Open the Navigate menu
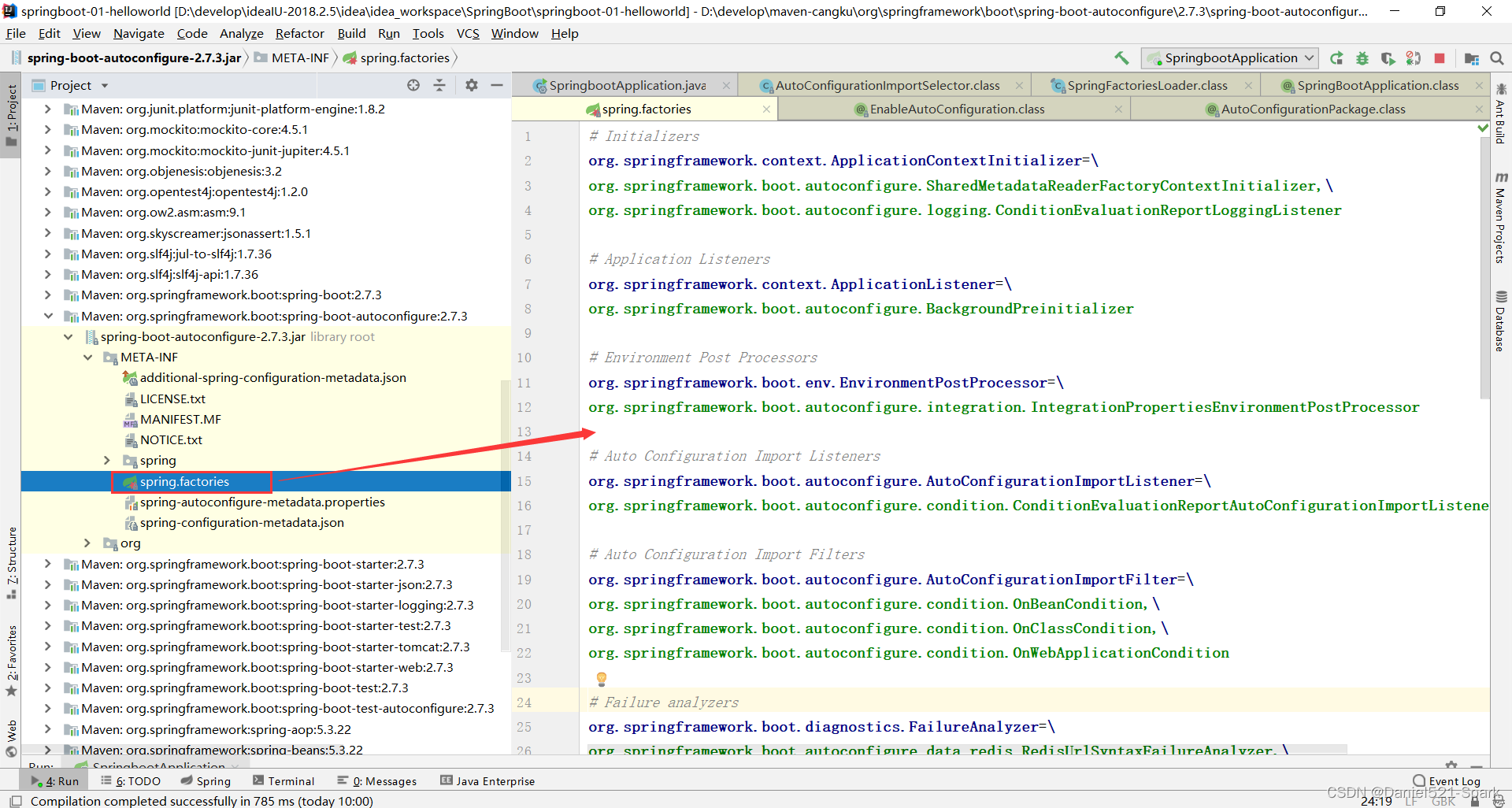Screen dimensions: 1512x808 (139, 34)
